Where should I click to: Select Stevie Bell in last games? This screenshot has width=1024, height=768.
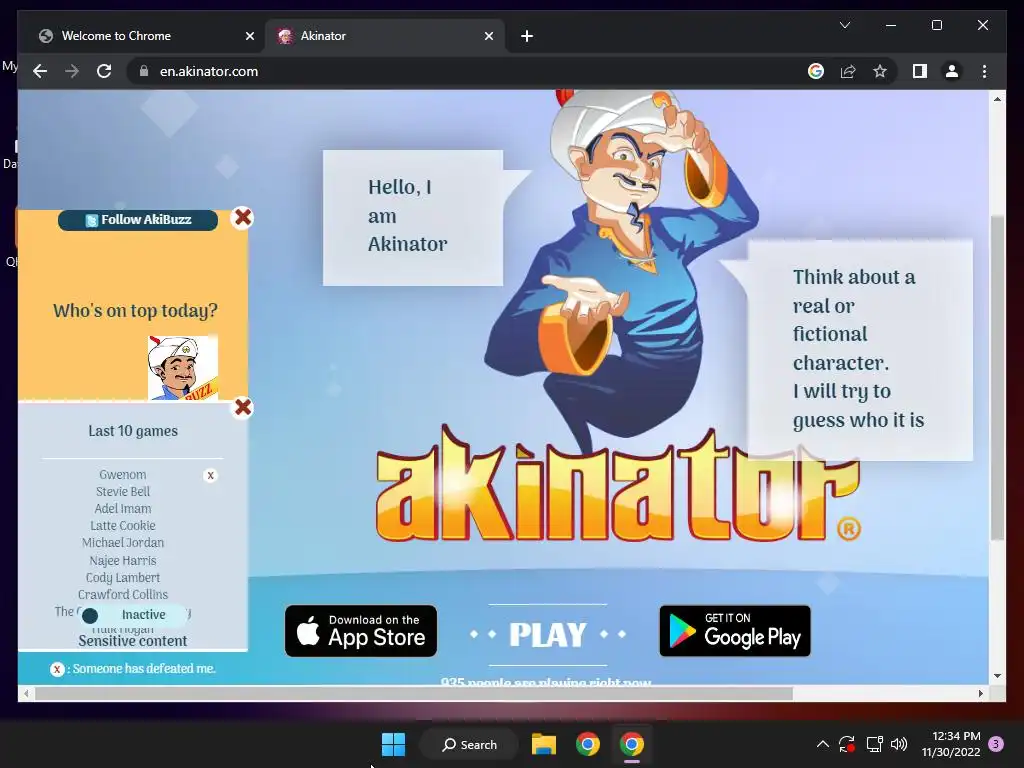[x=123, y=492]
